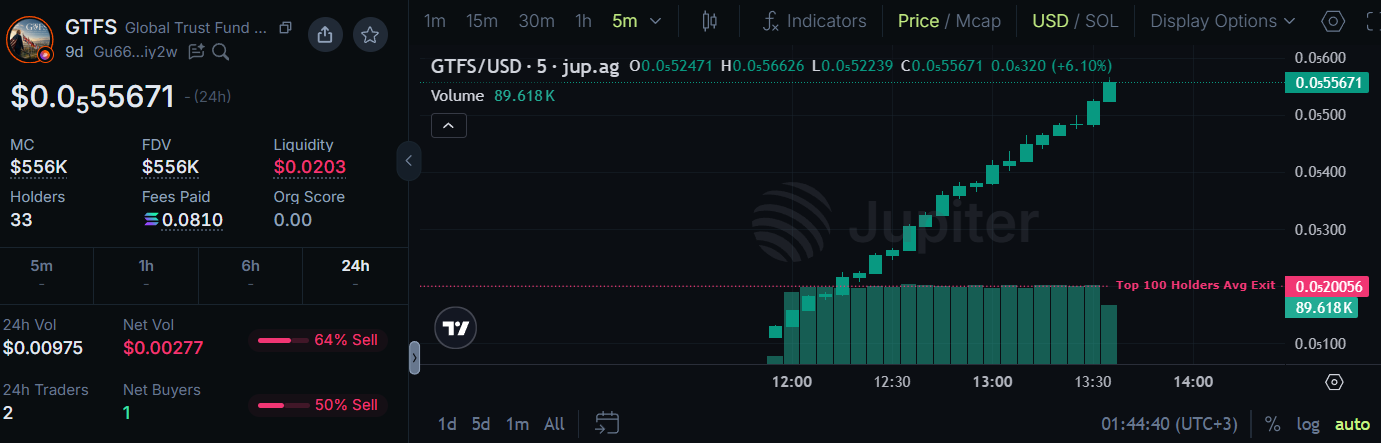1381x443 pixels.
Task: Click the large $0.0₅55671 price heading
Action: tap(93, 96)
